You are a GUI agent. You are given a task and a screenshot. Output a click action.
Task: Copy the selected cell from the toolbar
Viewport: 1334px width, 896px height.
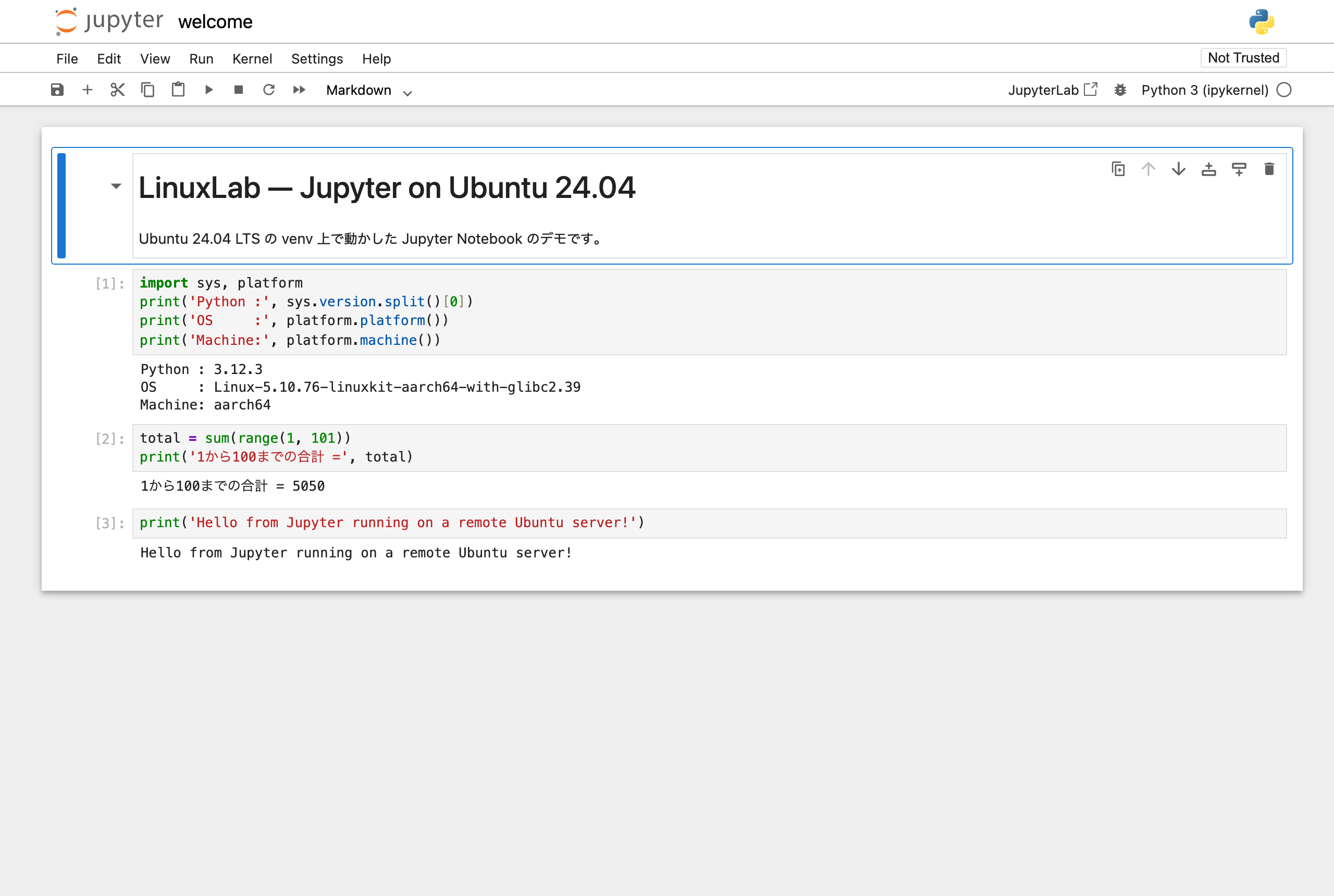[148, 90]
